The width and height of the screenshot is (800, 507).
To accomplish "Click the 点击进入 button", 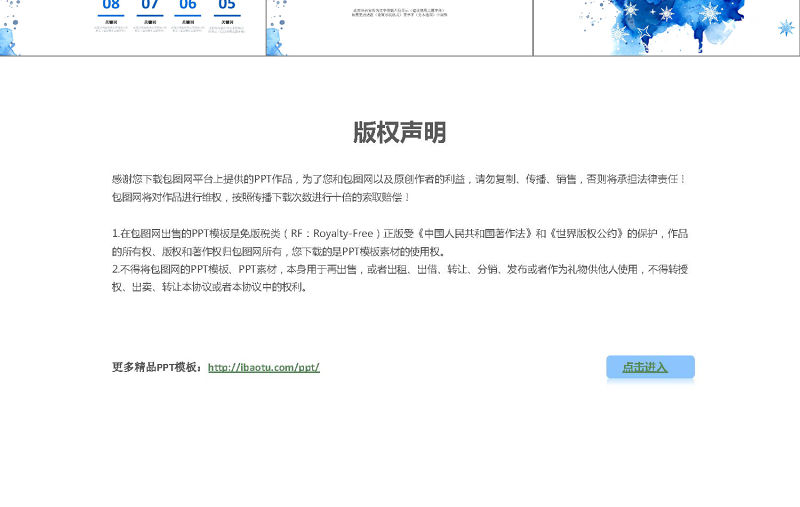I will click(649, 367).
